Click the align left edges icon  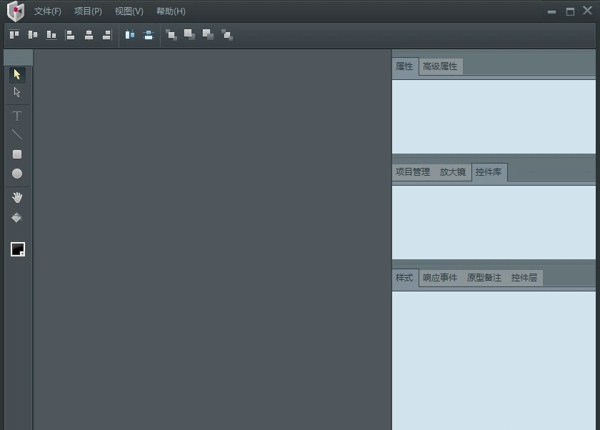pos(71,35)
